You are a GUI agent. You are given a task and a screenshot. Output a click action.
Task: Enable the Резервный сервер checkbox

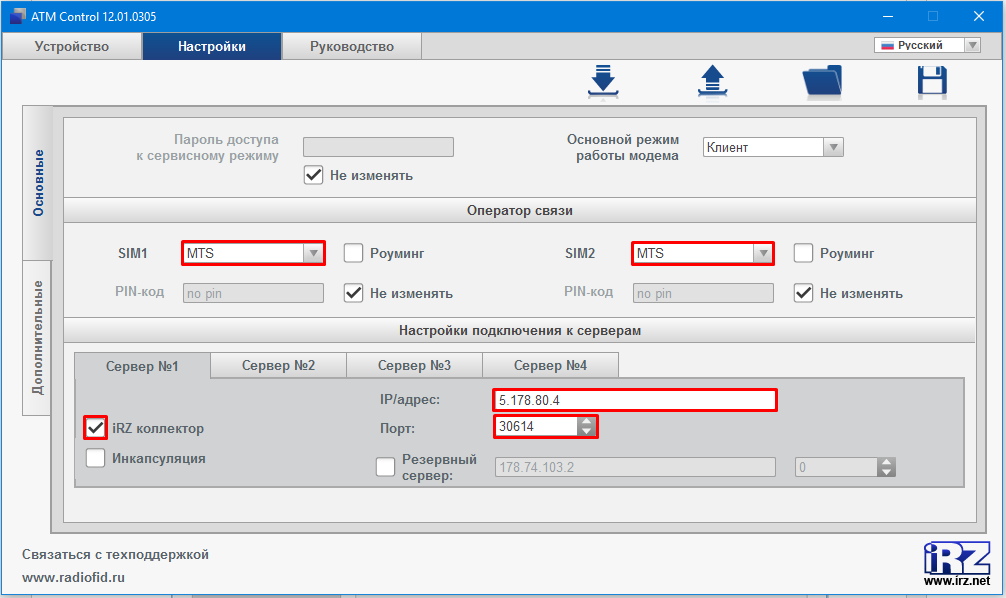[385, 466]
